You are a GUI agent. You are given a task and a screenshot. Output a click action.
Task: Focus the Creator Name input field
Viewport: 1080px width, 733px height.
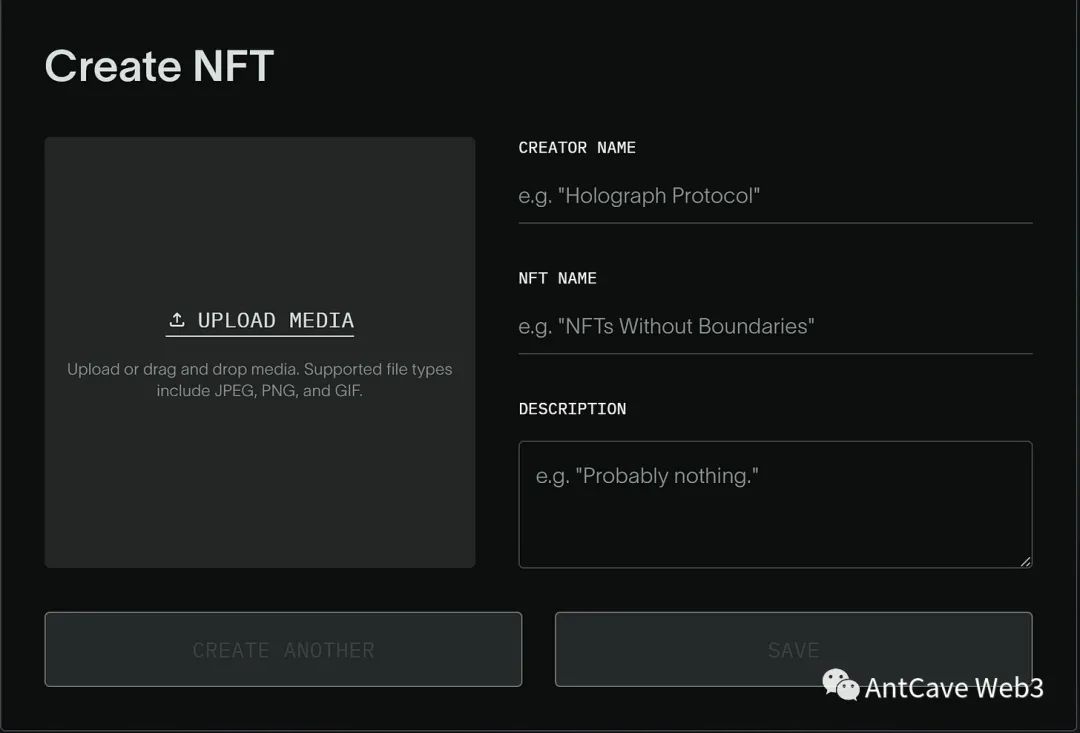point(775,196)
